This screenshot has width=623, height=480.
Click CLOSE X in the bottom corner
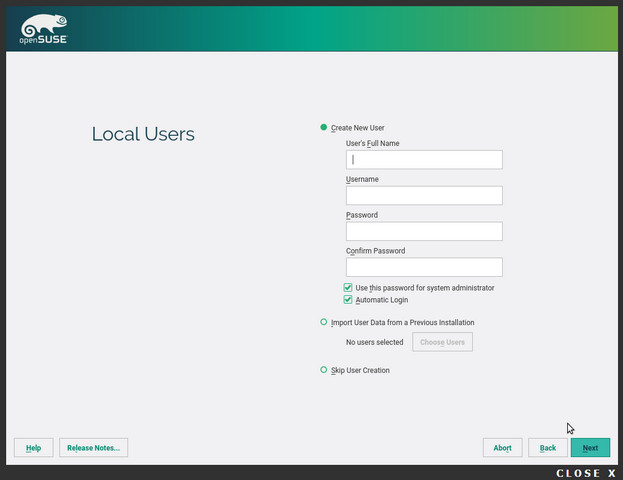pyautogui.click(x=586, y=473)
